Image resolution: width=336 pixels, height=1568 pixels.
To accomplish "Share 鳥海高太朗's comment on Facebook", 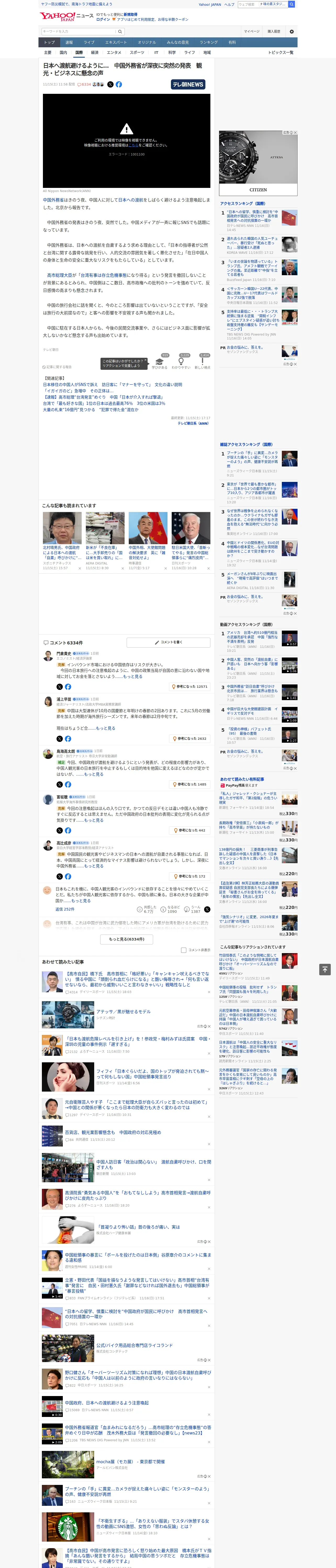I will 68,785.
